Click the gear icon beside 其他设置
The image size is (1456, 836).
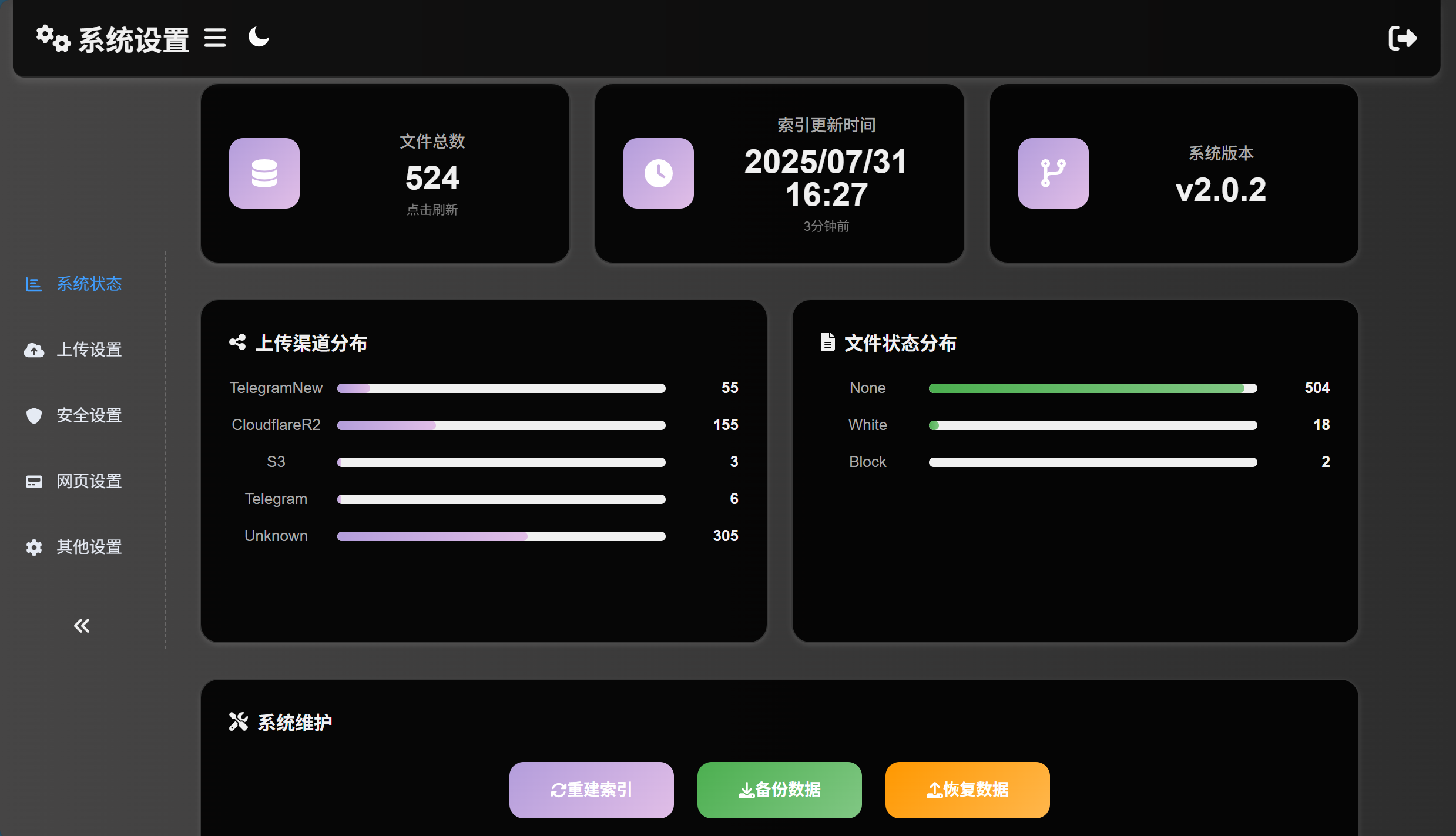[33, 547]
